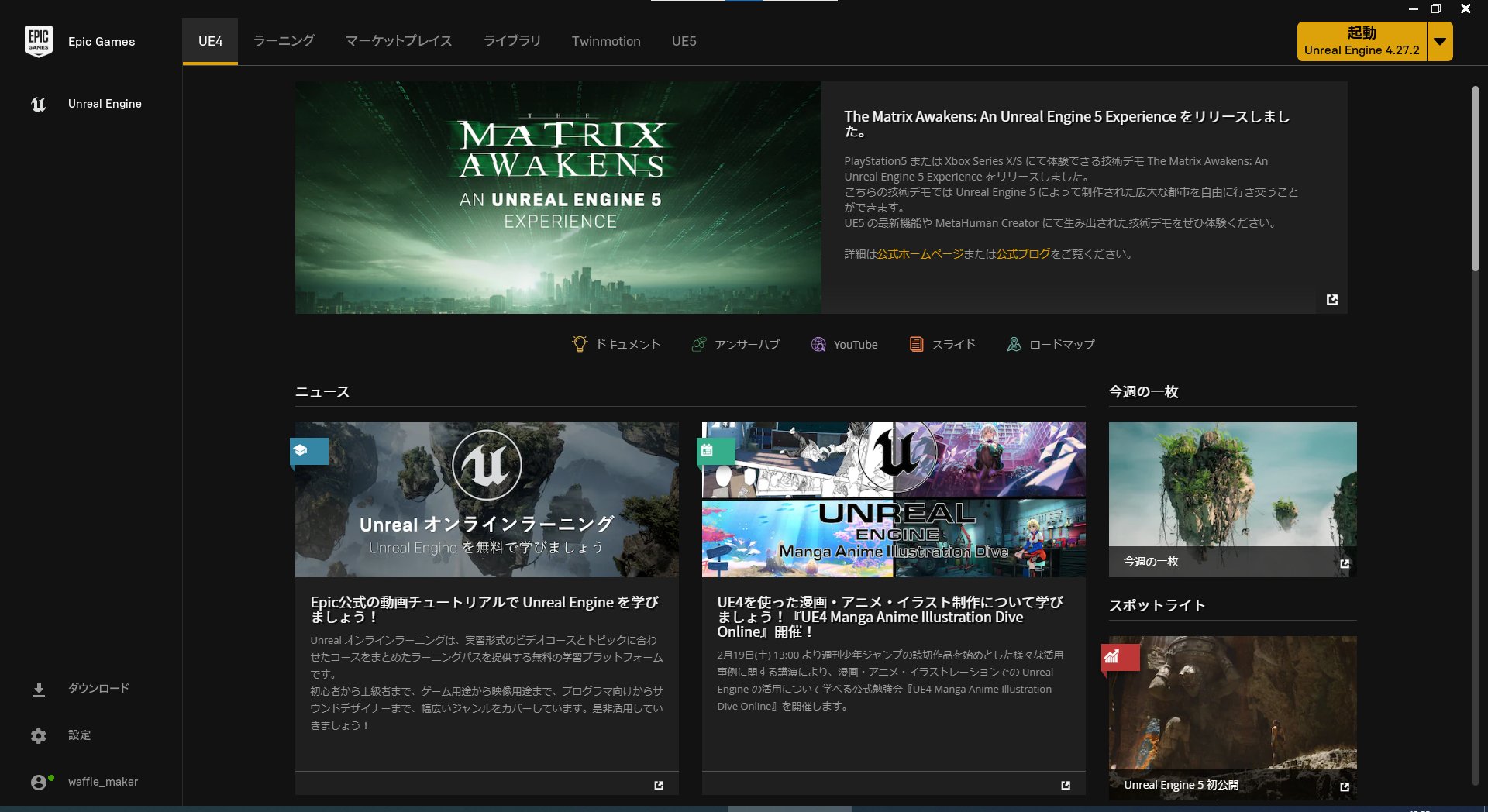Click external link icon on 今週の一枚 image
Image resolution: width=1488 pixels, height=812 pixels.
(1345, 563)
